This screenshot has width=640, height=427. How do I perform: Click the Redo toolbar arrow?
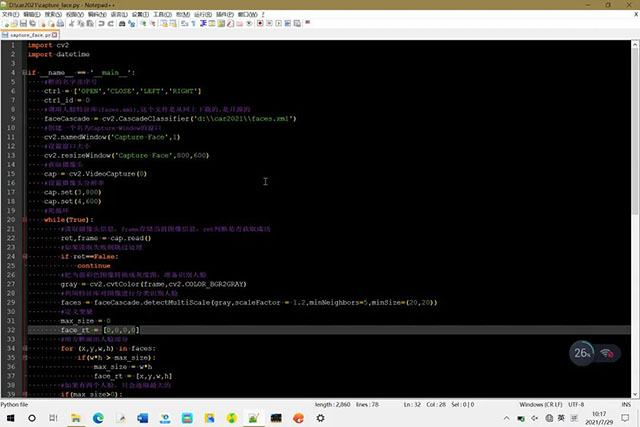tap(110, 24)
